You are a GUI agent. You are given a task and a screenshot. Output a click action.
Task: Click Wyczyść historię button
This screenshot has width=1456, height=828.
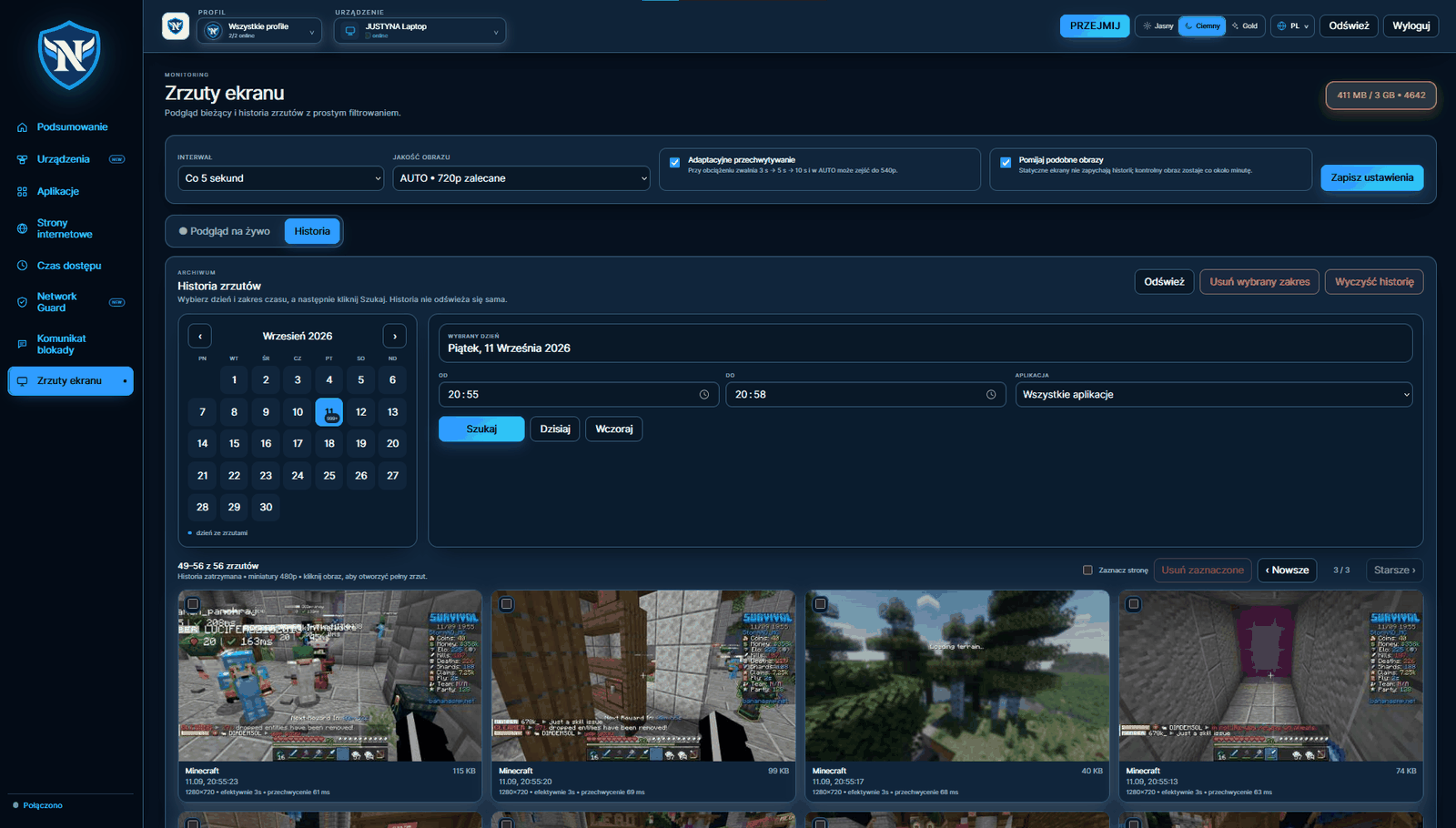click(x=1374, y=282)
